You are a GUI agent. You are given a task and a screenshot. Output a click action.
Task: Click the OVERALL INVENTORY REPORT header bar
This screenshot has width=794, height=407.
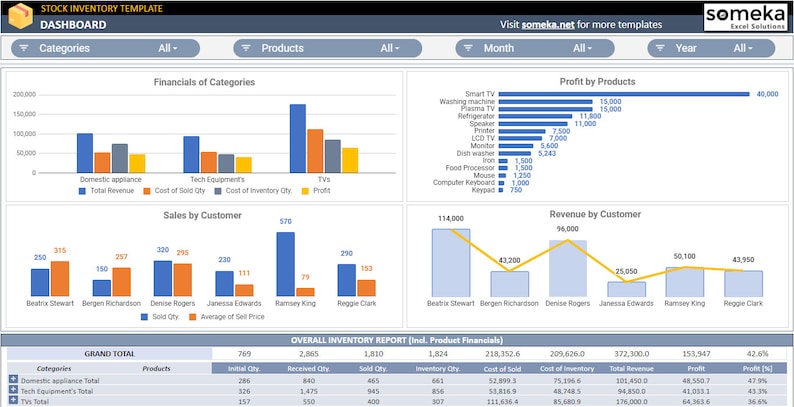397,340
